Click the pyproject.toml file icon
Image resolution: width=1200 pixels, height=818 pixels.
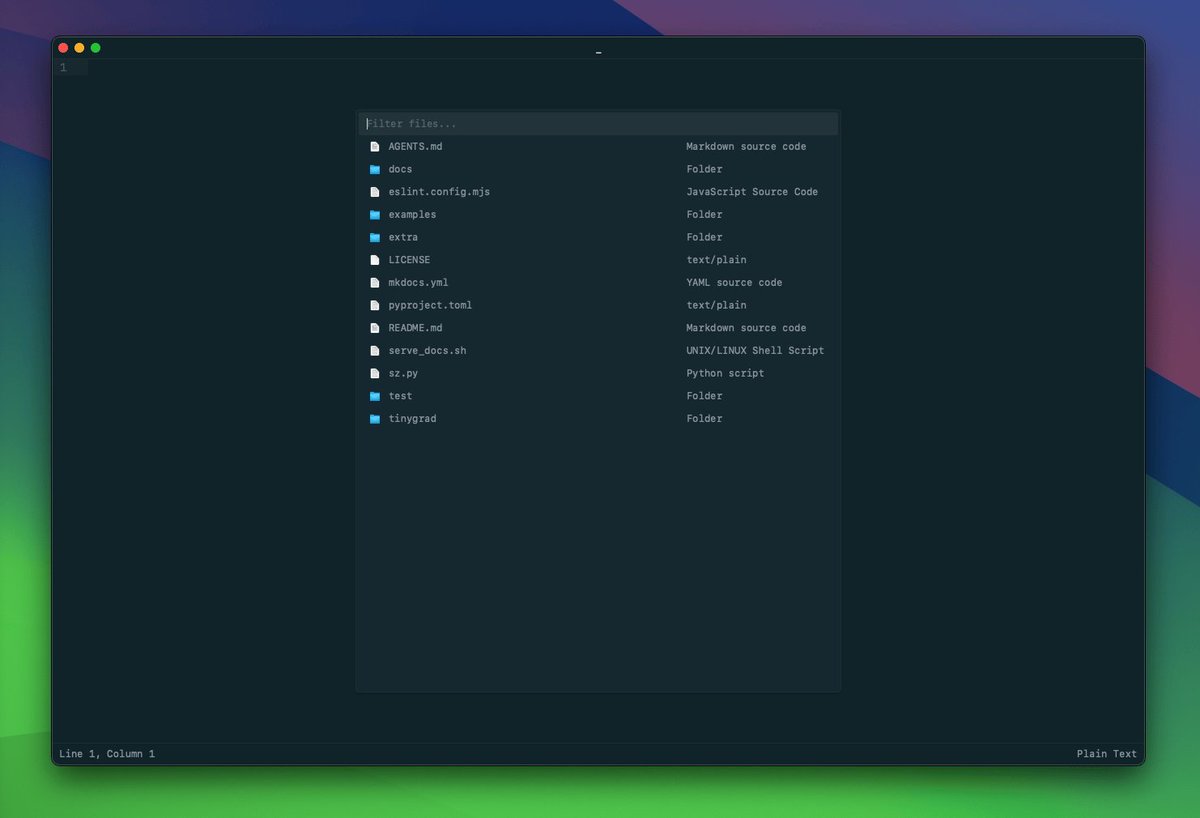[x=375, y=306]
